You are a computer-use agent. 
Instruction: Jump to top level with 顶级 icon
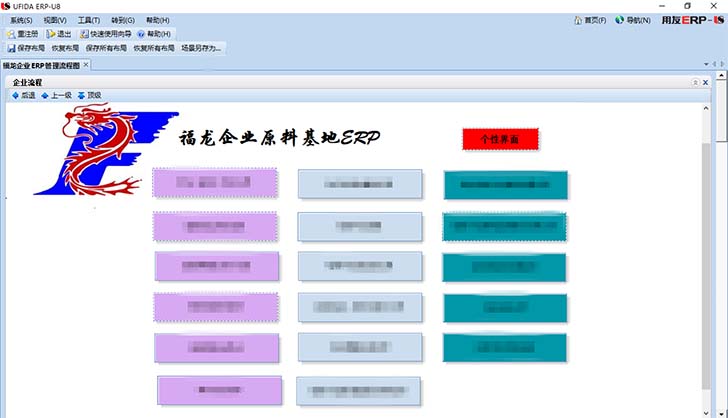(x=81, y=96)
